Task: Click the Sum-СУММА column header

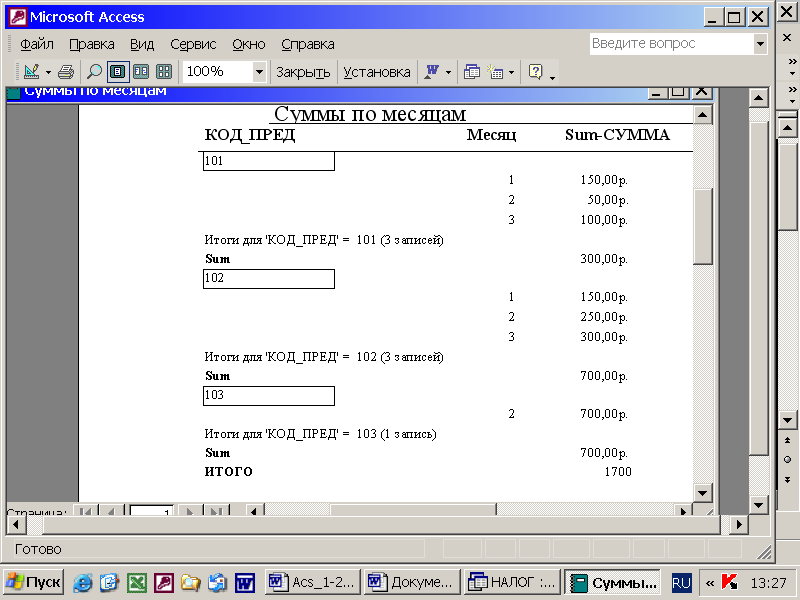Action: pyautogui.click(x=617, y=135)
